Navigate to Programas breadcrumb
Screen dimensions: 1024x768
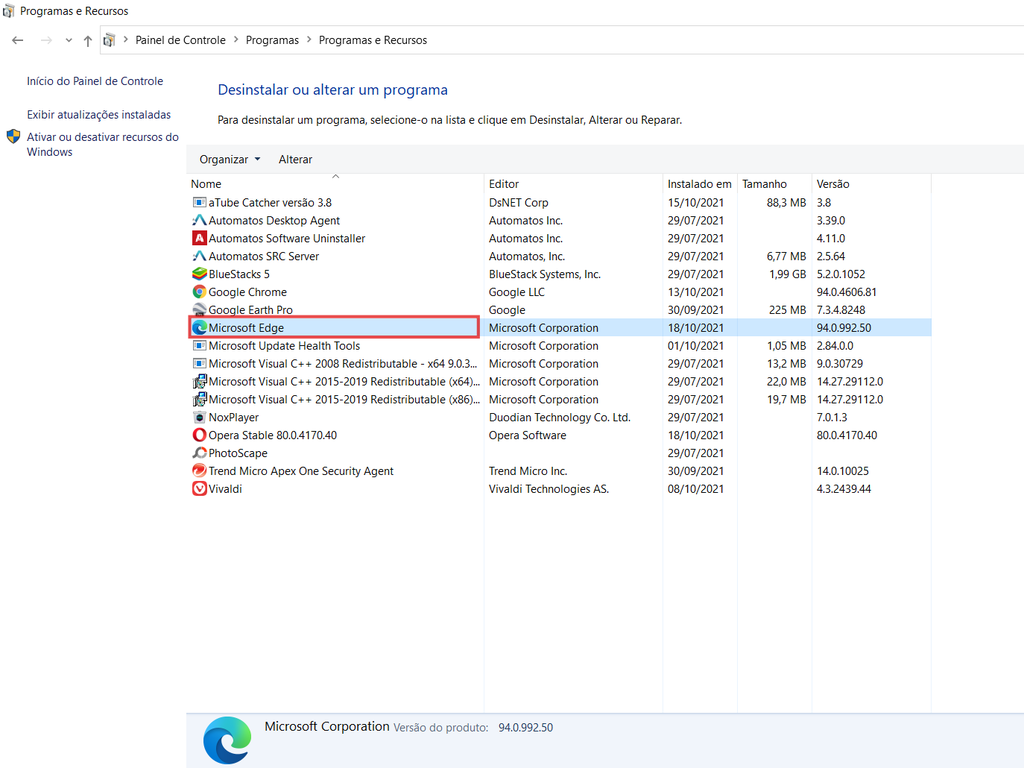(272, 40)
